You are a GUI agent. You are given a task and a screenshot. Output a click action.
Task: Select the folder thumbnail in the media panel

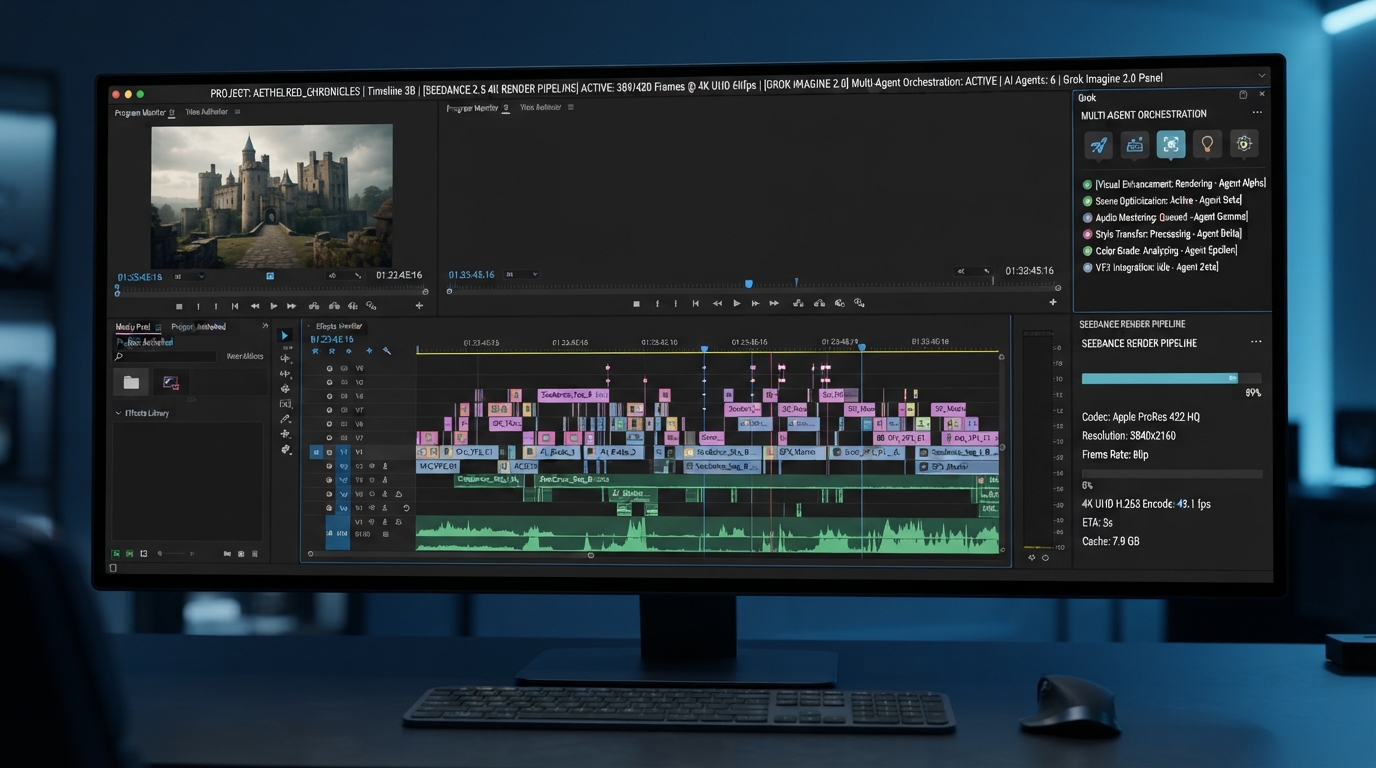[x=131, y=382]
